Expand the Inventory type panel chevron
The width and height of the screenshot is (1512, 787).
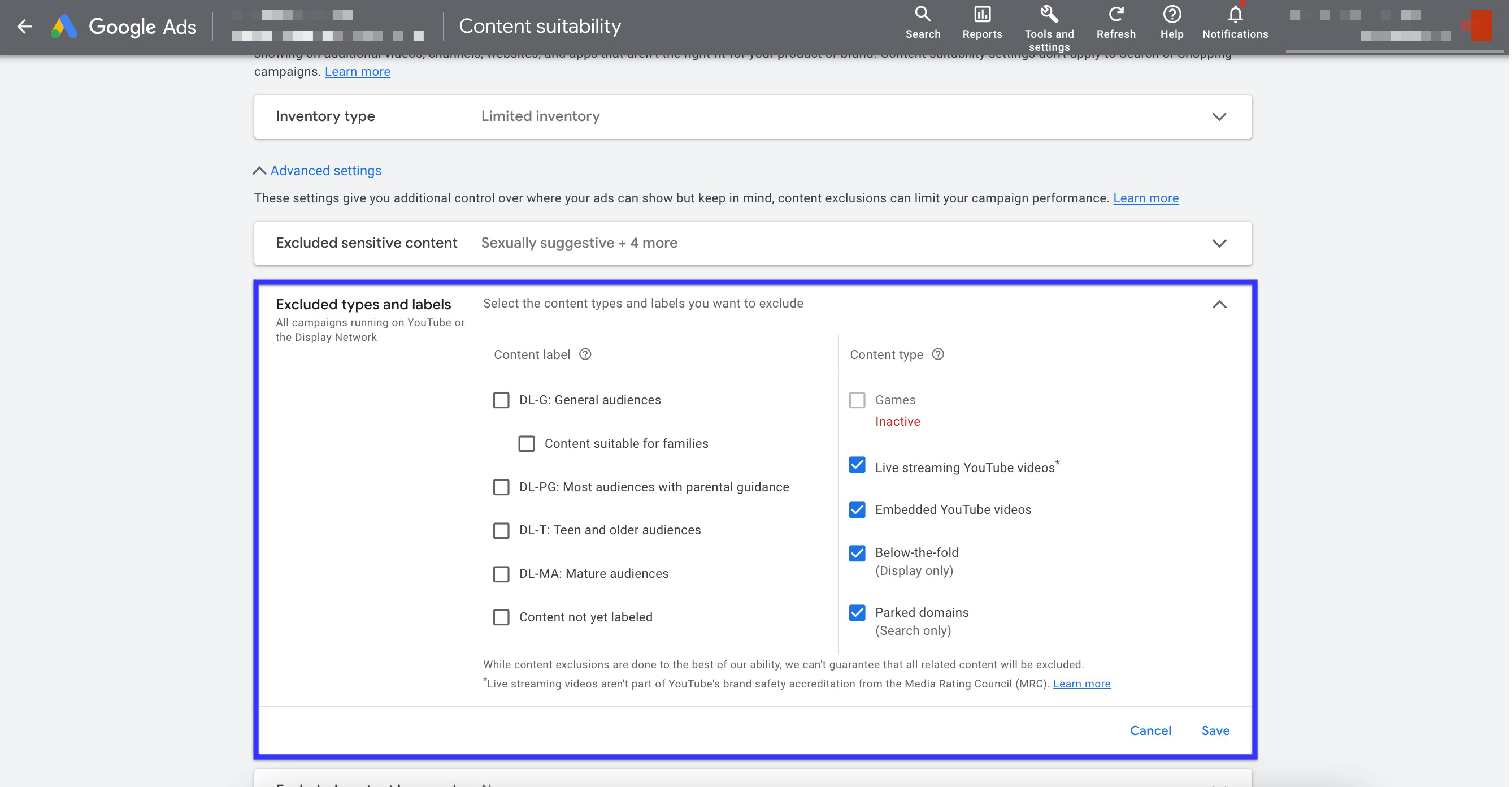coord(1219,116)
